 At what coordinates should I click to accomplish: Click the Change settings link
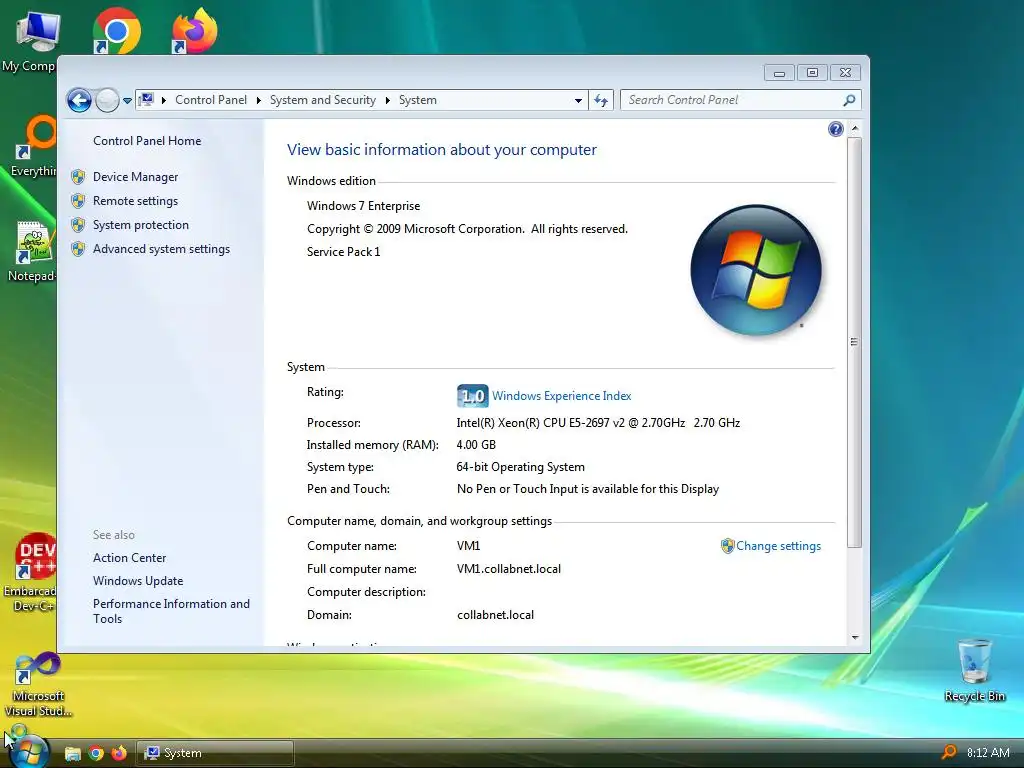(778, 546)
